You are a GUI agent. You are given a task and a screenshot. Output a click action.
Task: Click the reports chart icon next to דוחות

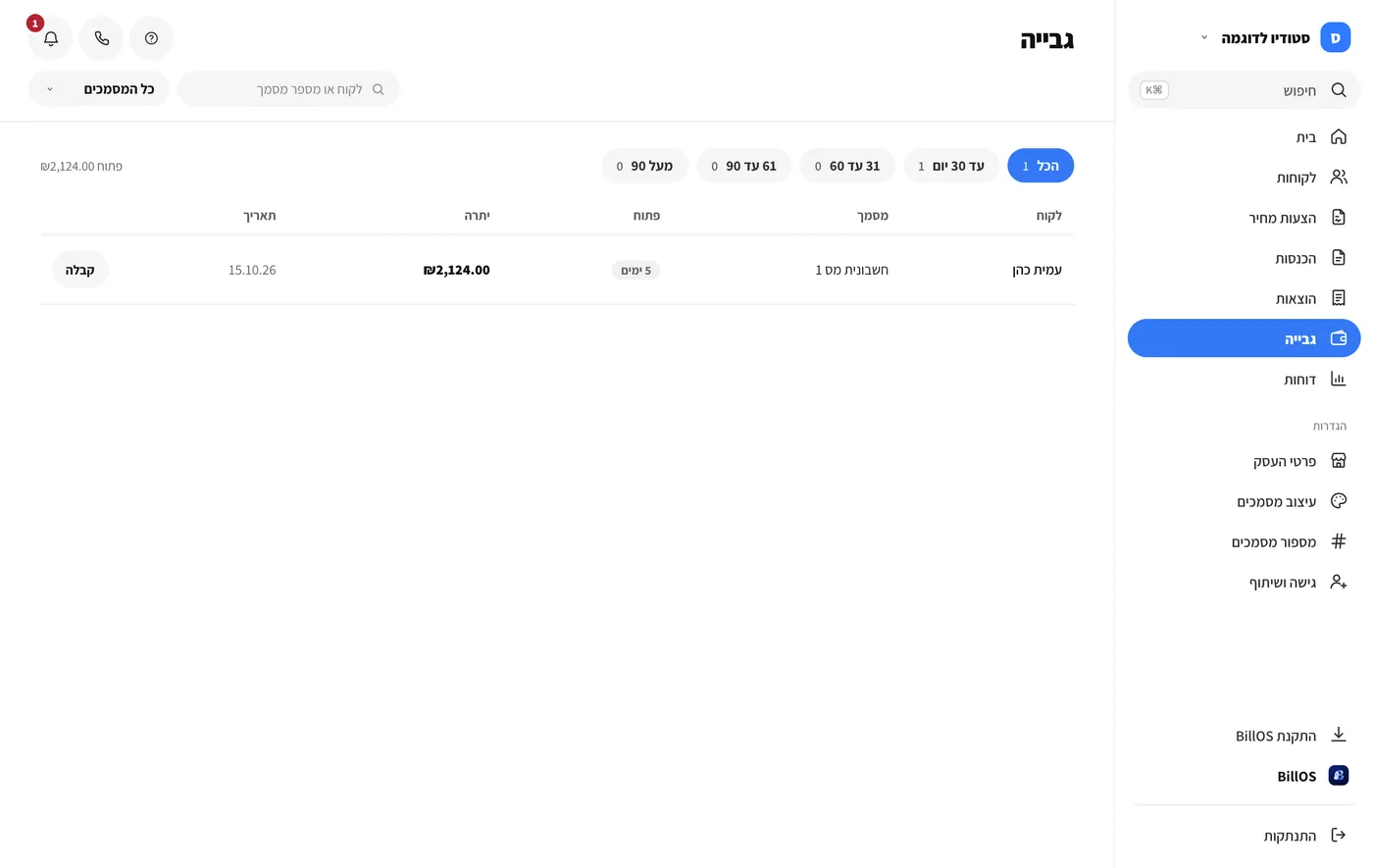[x=1338, y=379]
